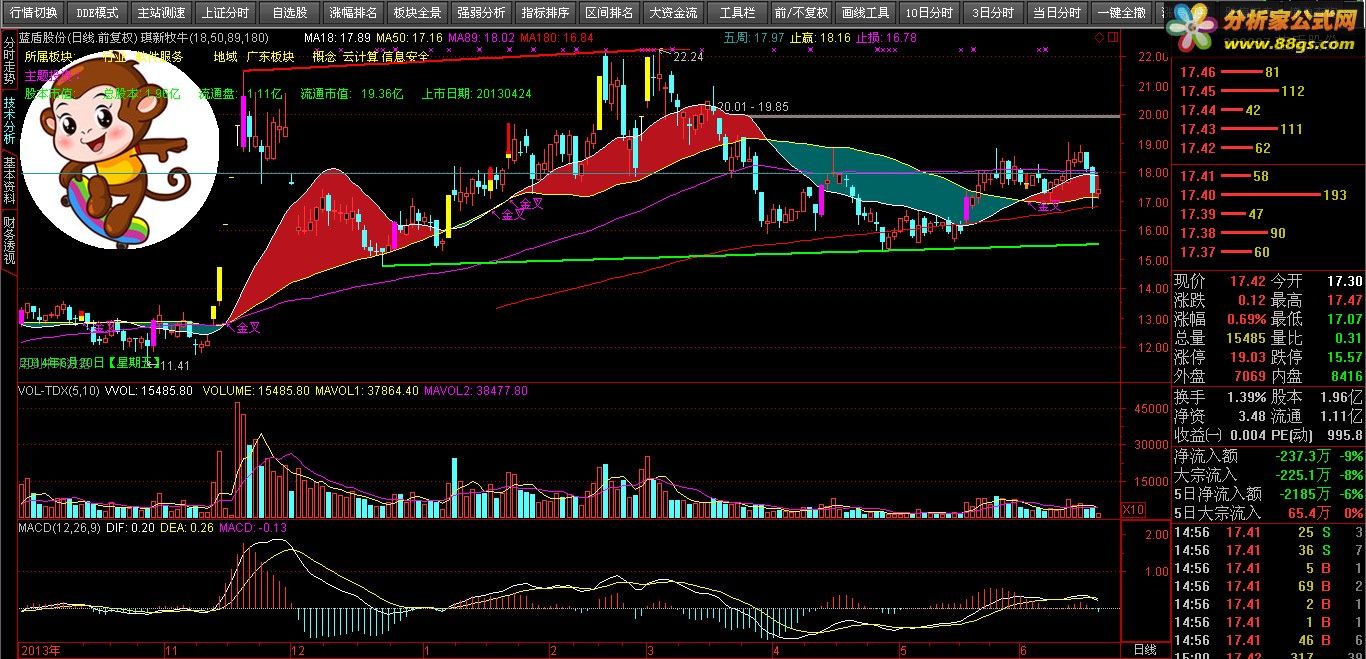This screenshot has height=659, width=1366.
Task: Click the 5日大宗流入 65.4万 row
Action: pos(1268,513)
